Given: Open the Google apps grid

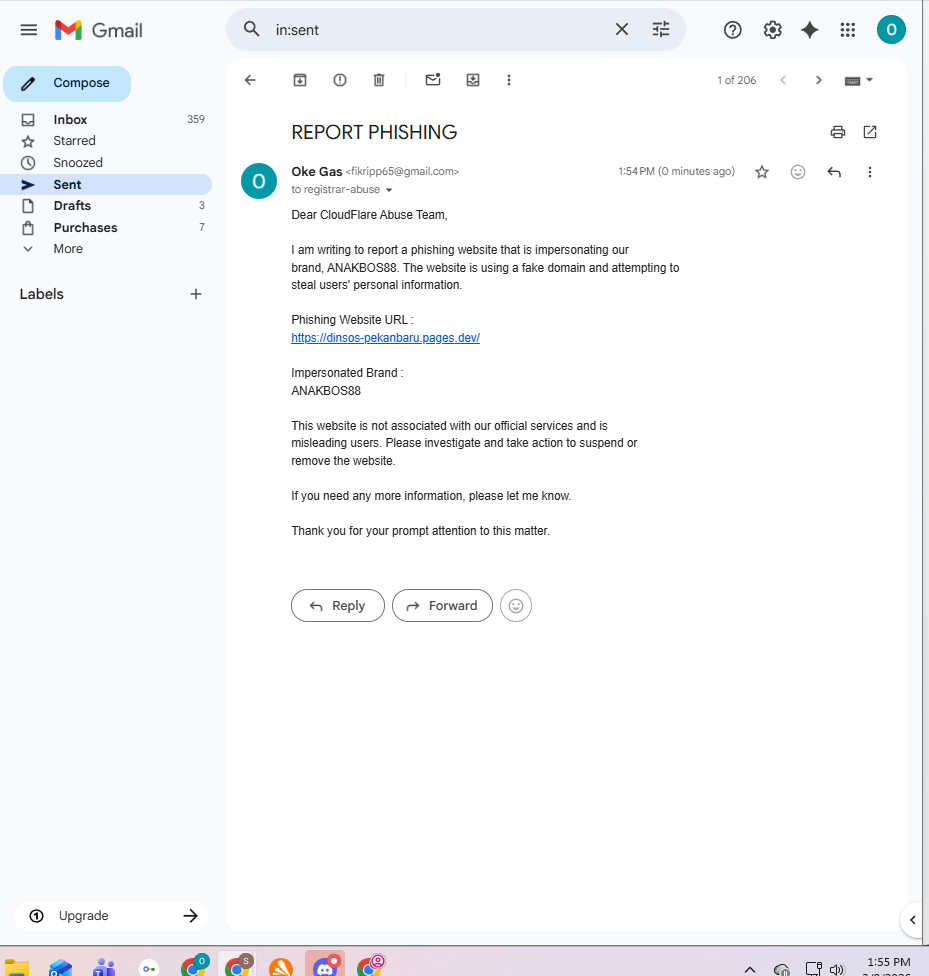Looking at the screenshot, I should tap(847, 30).
